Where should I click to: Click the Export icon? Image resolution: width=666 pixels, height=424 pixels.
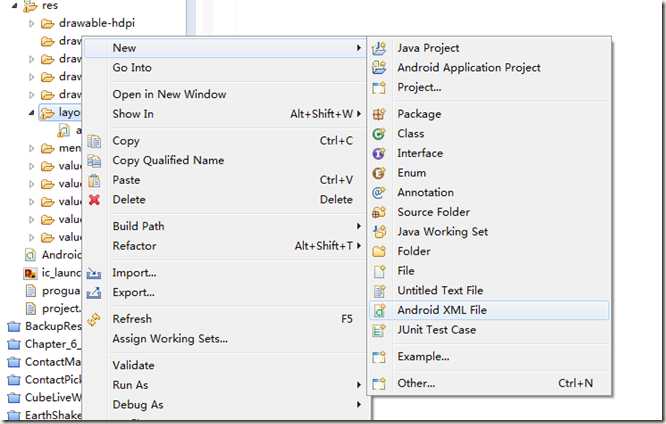pyautogui.click(x=94, y=293)
